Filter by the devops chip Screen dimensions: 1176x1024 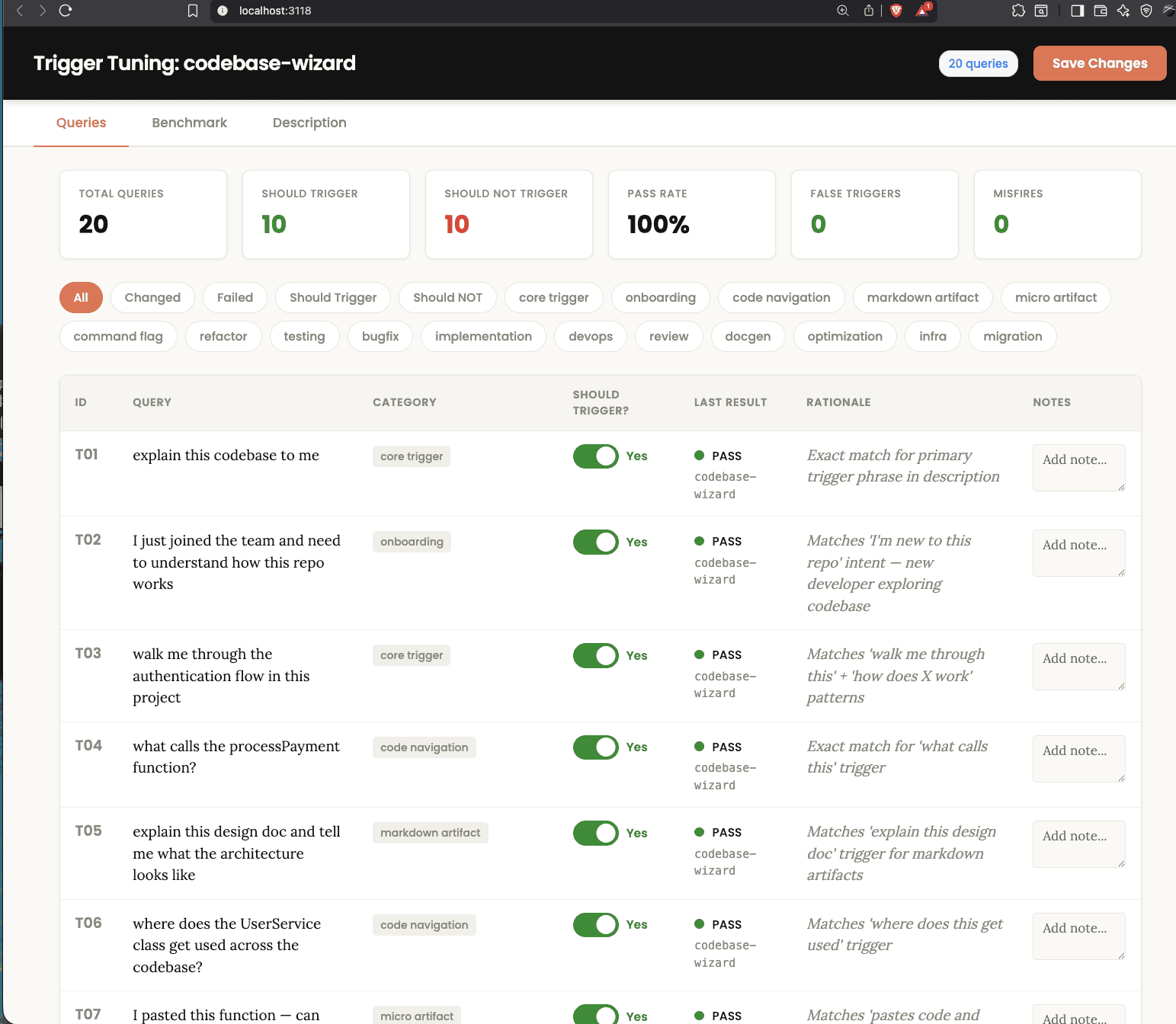[x=591, y=336]
